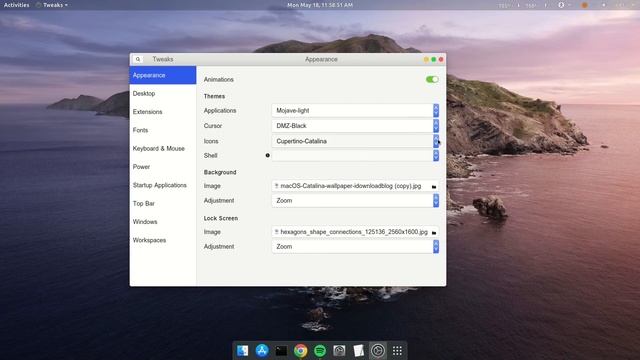The image size is (640, 360).
Task: Open the clock and calendar menu
Action: click(x=320, y=5)
